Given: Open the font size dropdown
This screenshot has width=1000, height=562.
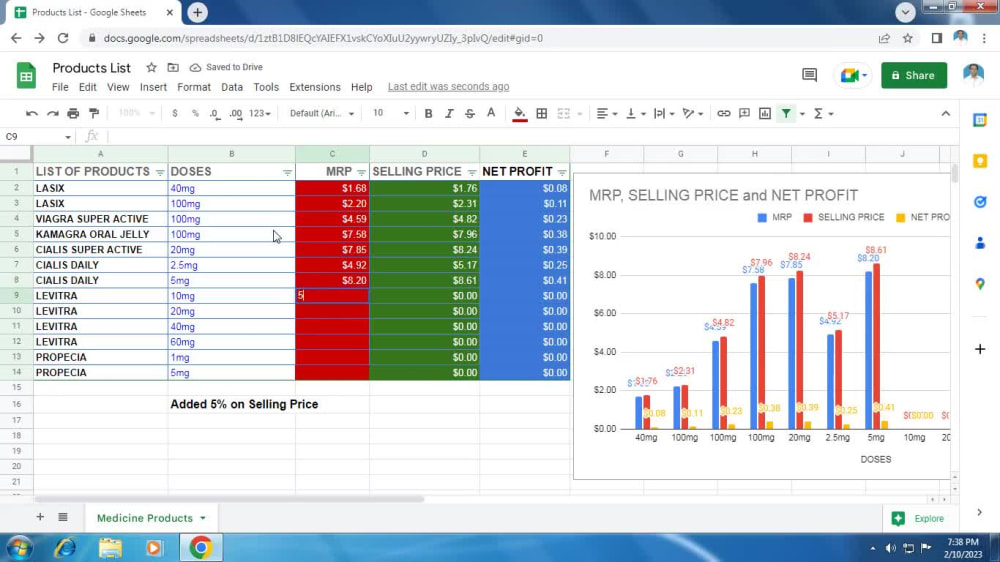Looking at the screenshot, I should 390,114.
